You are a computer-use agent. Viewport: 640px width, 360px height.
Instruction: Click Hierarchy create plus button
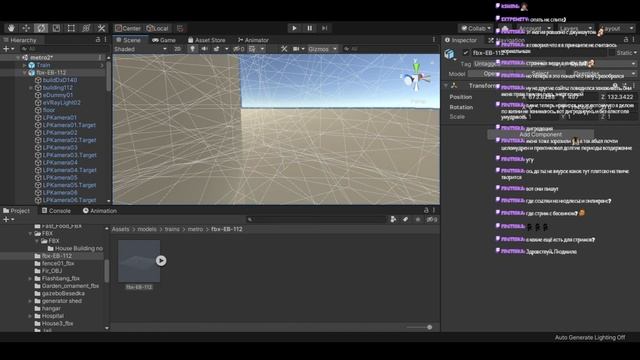[8, 49]
